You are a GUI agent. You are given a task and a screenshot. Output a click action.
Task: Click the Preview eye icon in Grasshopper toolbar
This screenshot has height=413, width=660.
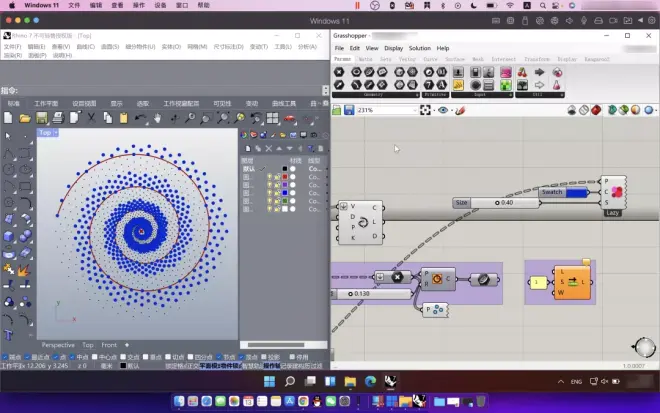pos(443,110)
